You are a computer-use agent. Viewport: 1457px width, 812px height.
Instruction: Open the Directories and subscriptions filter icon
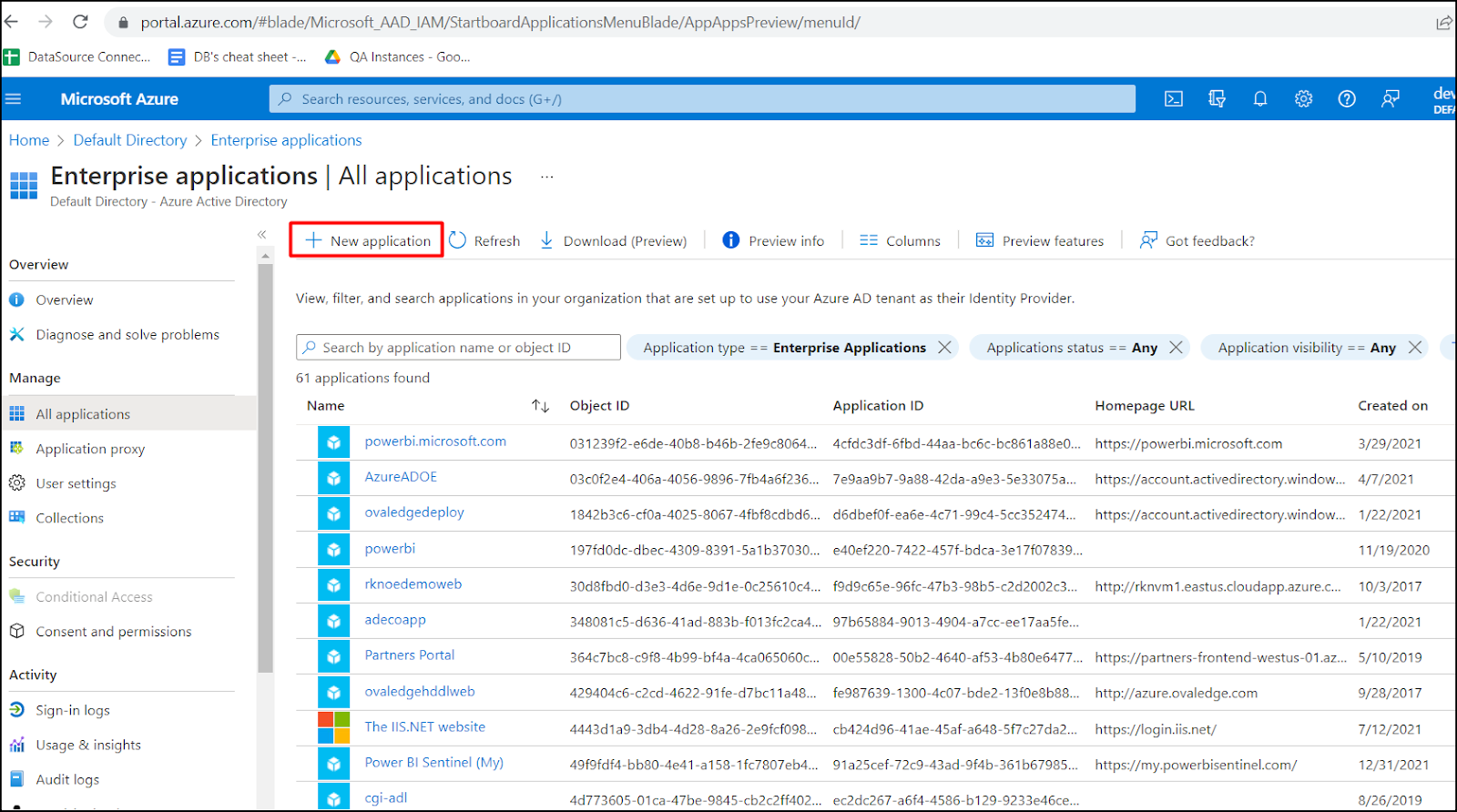click(x=1217, y=98)
